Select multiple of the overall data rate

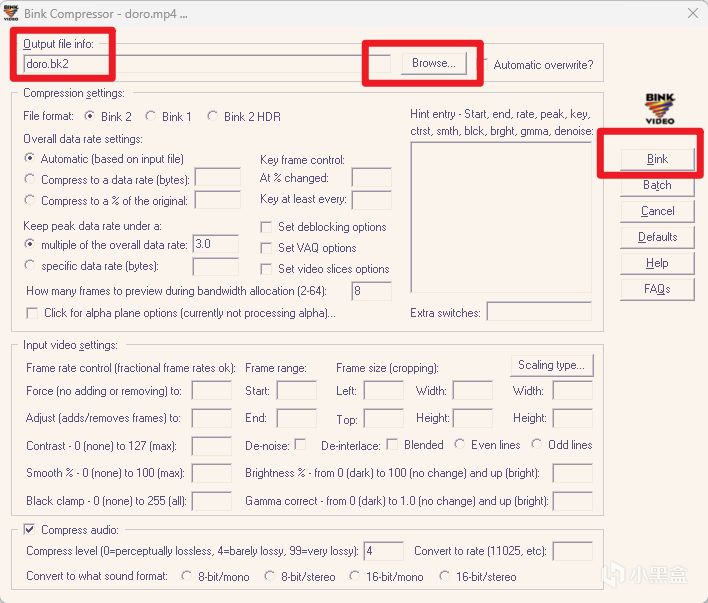(29, 244)
